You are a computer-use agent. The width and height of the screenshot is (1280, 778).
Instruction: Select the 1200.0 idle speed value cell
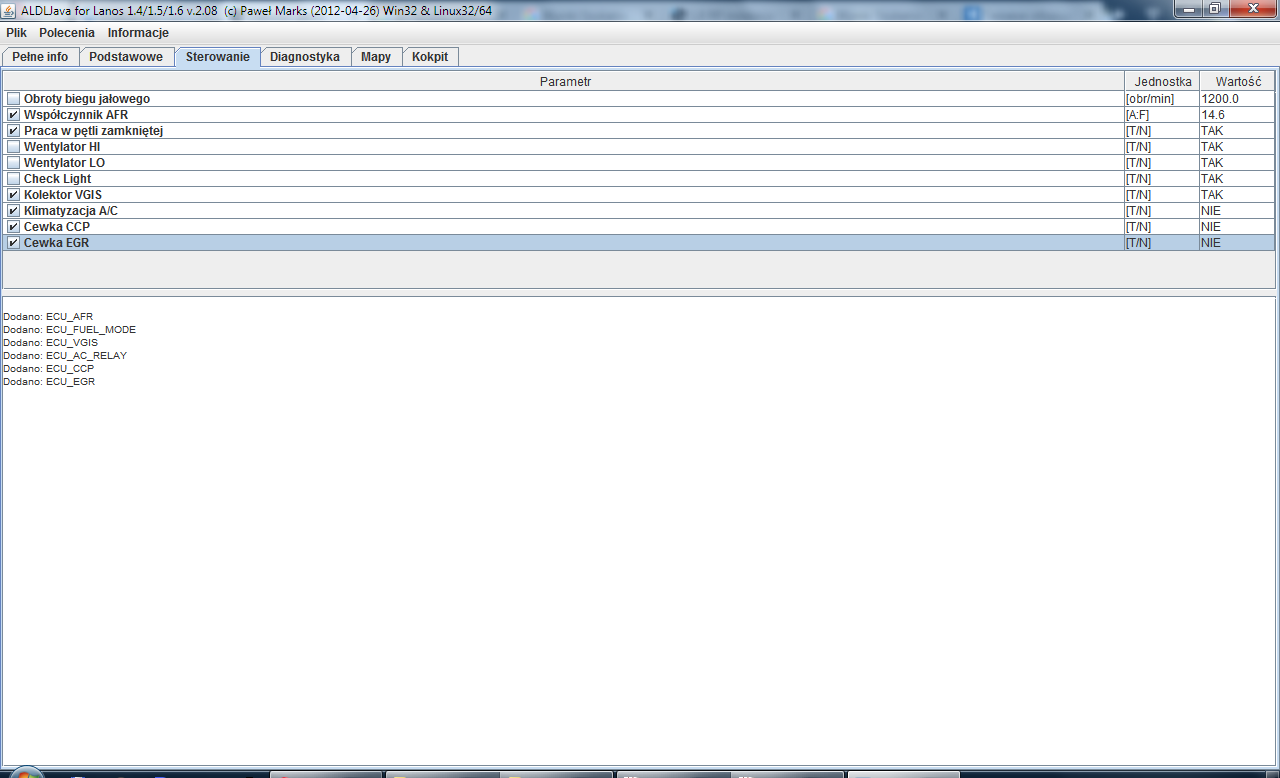[x=1237, y=99]
